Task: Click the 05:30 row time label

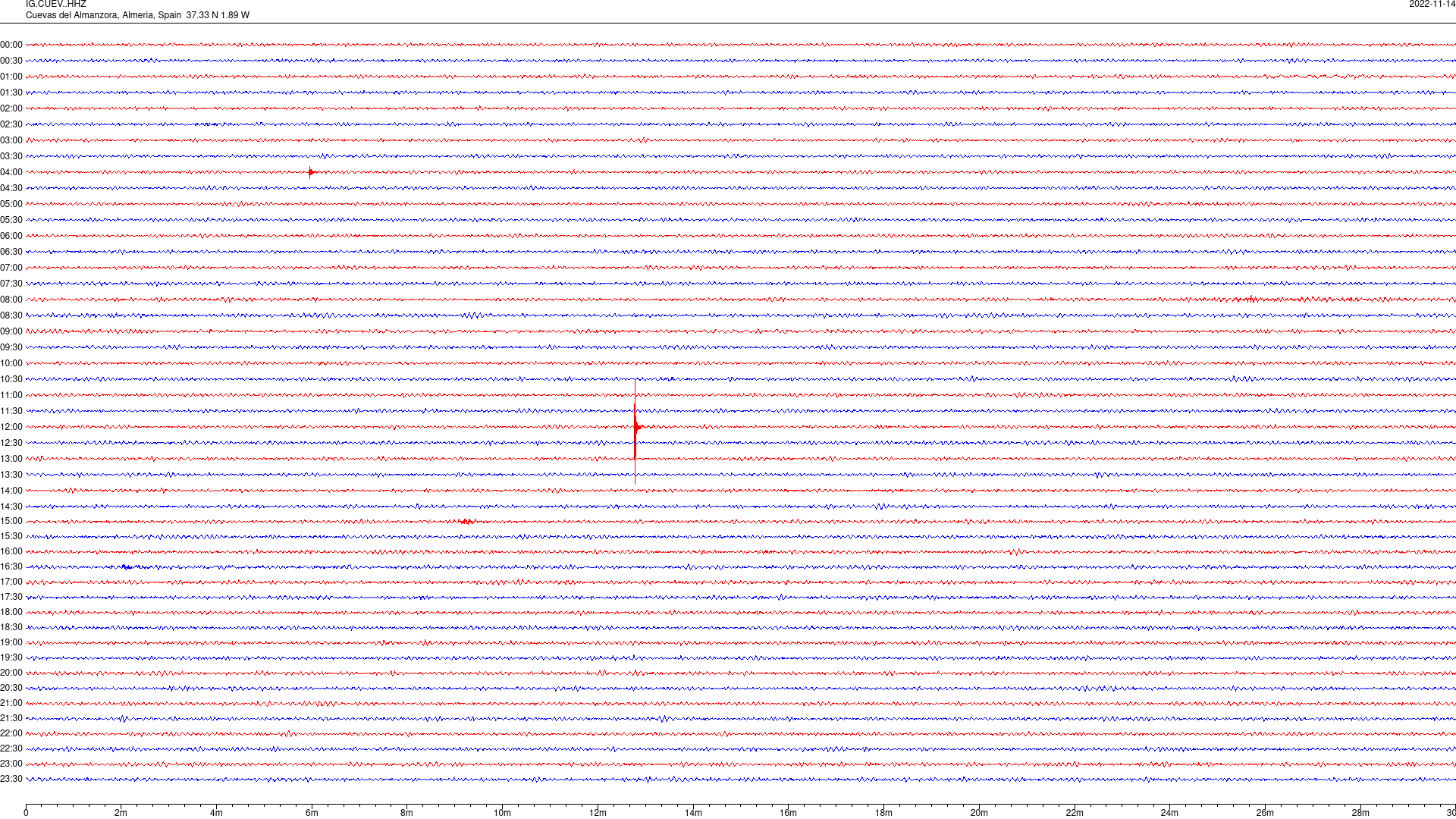Action: click(11, 220)
